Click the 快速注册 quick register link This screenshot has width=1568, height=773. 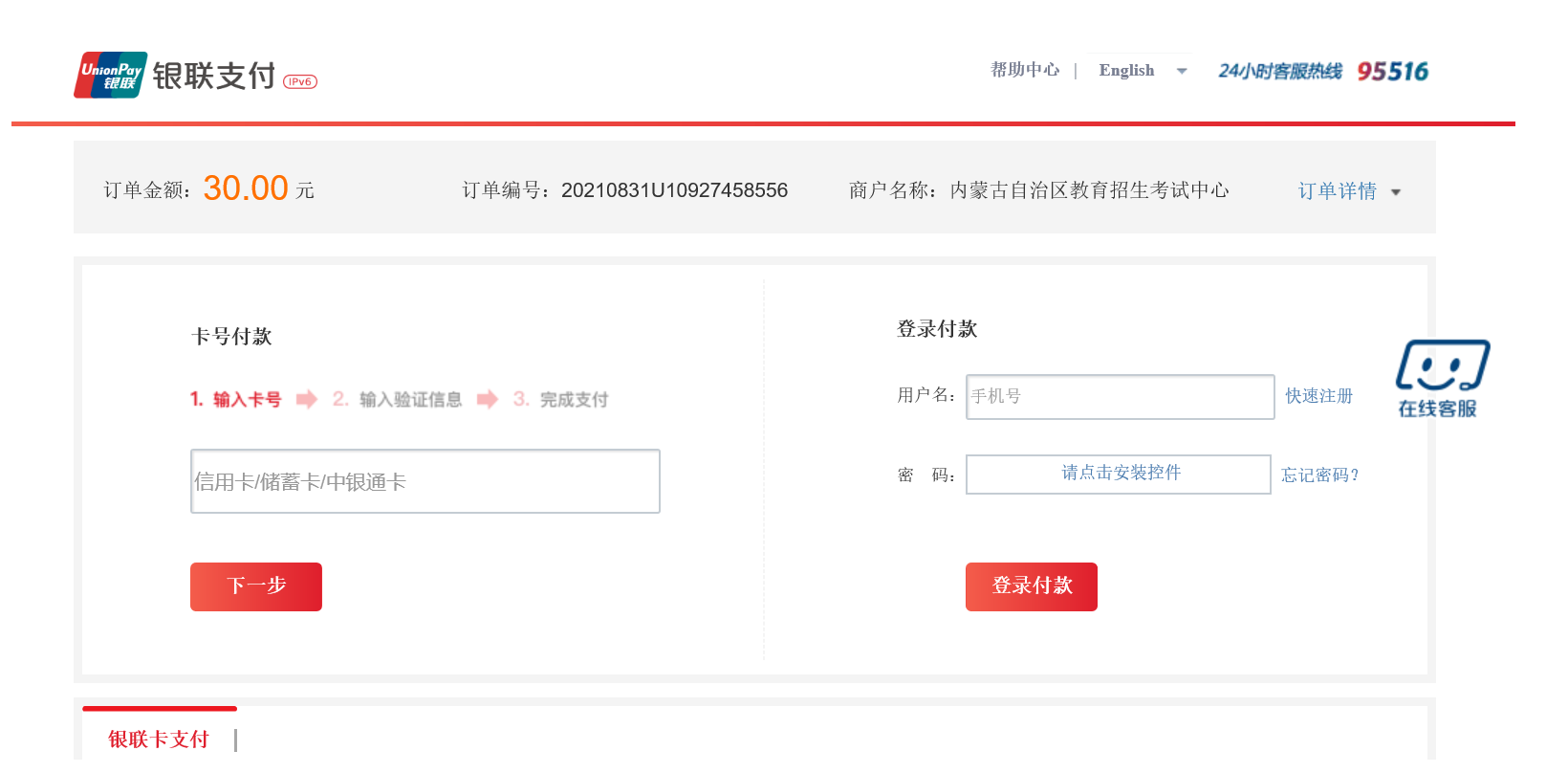click(1318, 396)
